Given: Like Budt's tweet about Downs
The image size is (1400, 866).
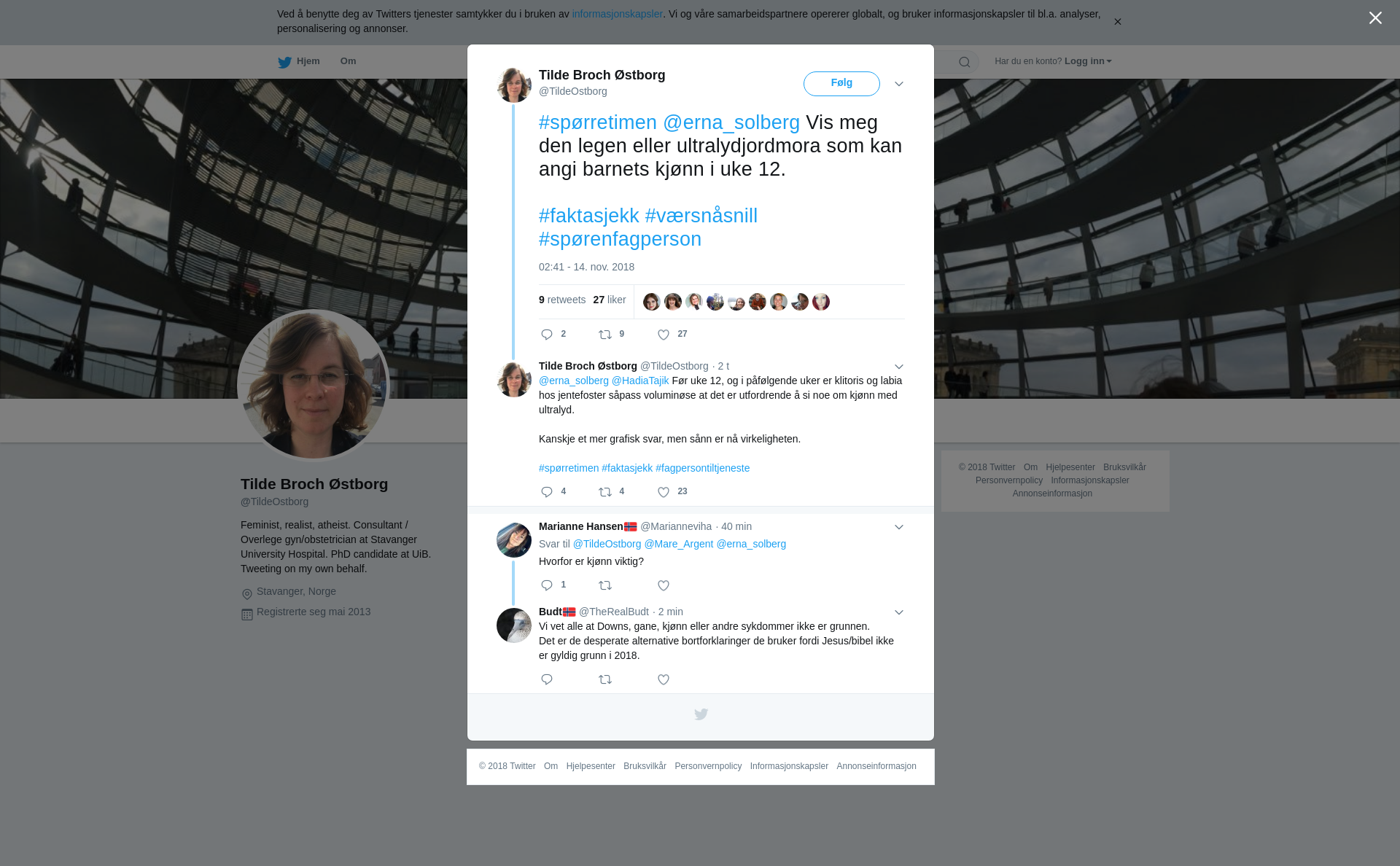Looking at the screenshot, I should (664, 679).
